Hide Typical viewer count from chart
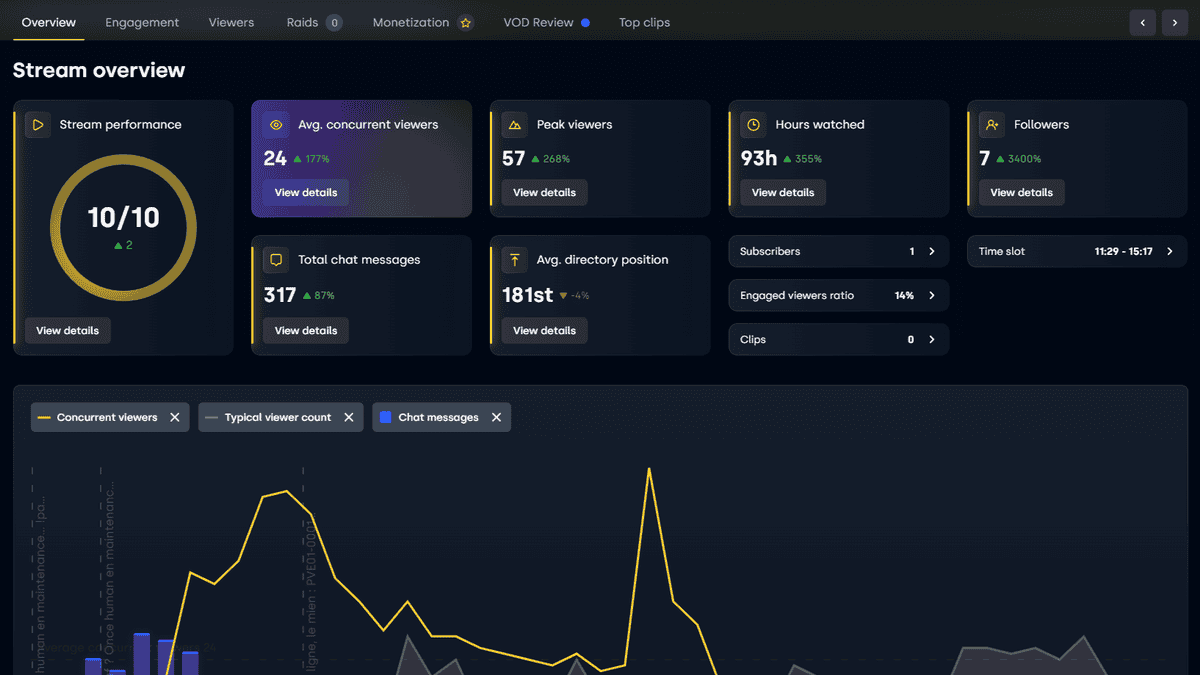1200x675 pixels. pyautogui.click(x=349, y=417)
